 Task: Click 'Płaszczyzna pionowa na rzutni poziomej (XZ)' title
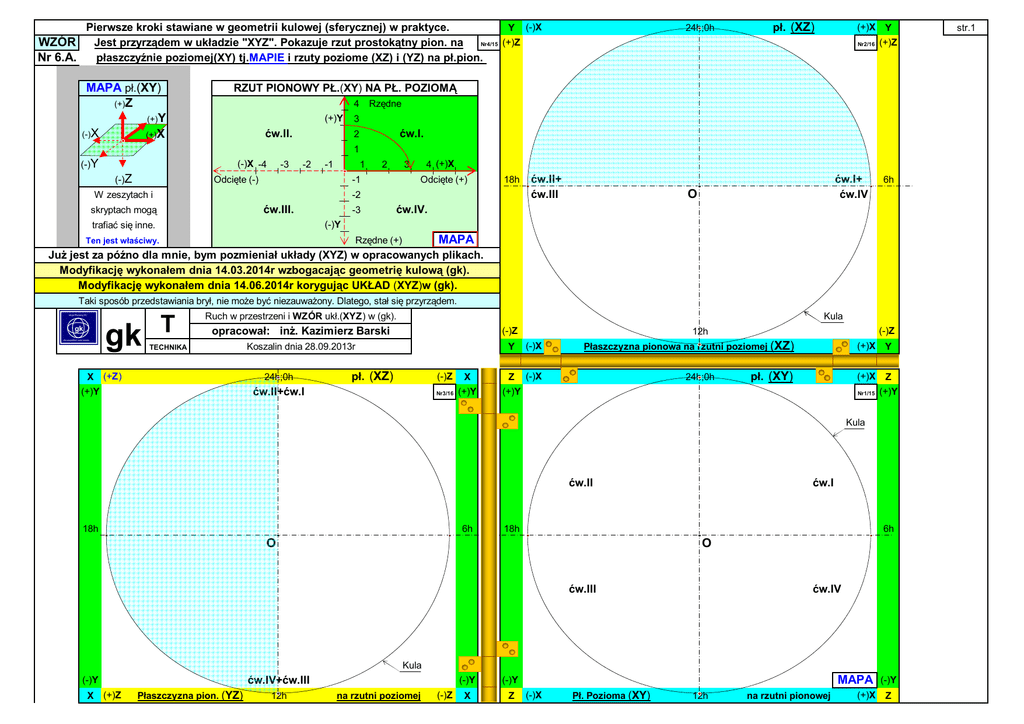[x=689, y=346]
